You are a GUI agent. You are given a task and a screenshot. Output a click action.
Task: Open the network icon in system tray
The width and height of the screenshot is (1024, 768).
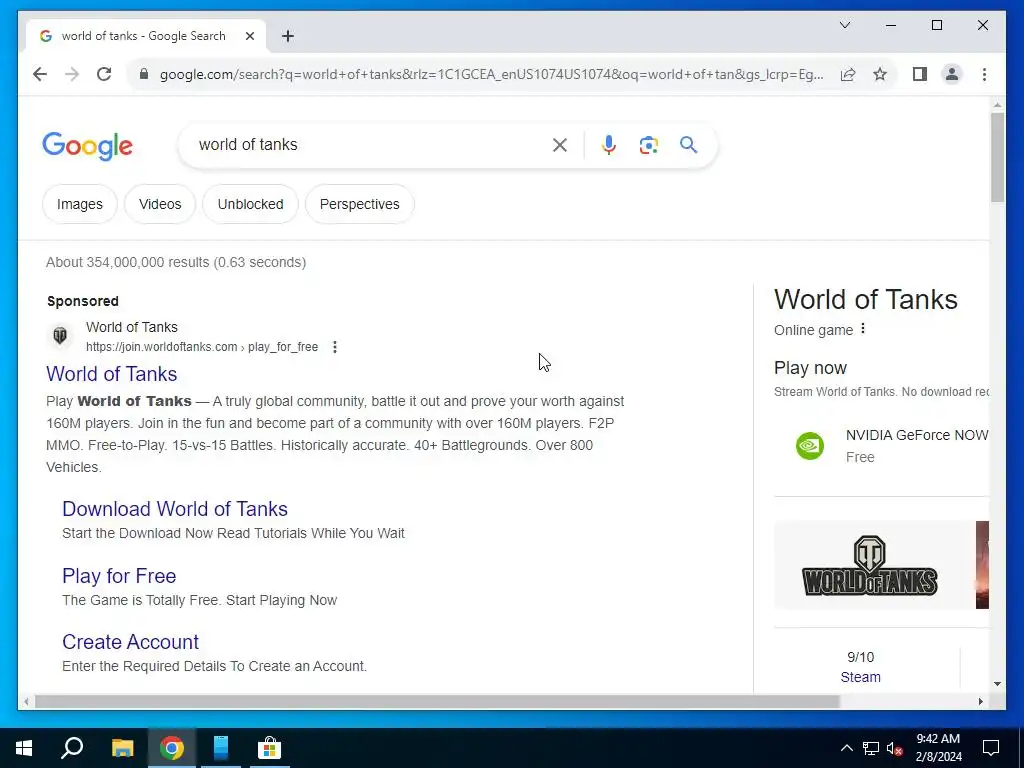pyautogui.click(x=871, y=748)
